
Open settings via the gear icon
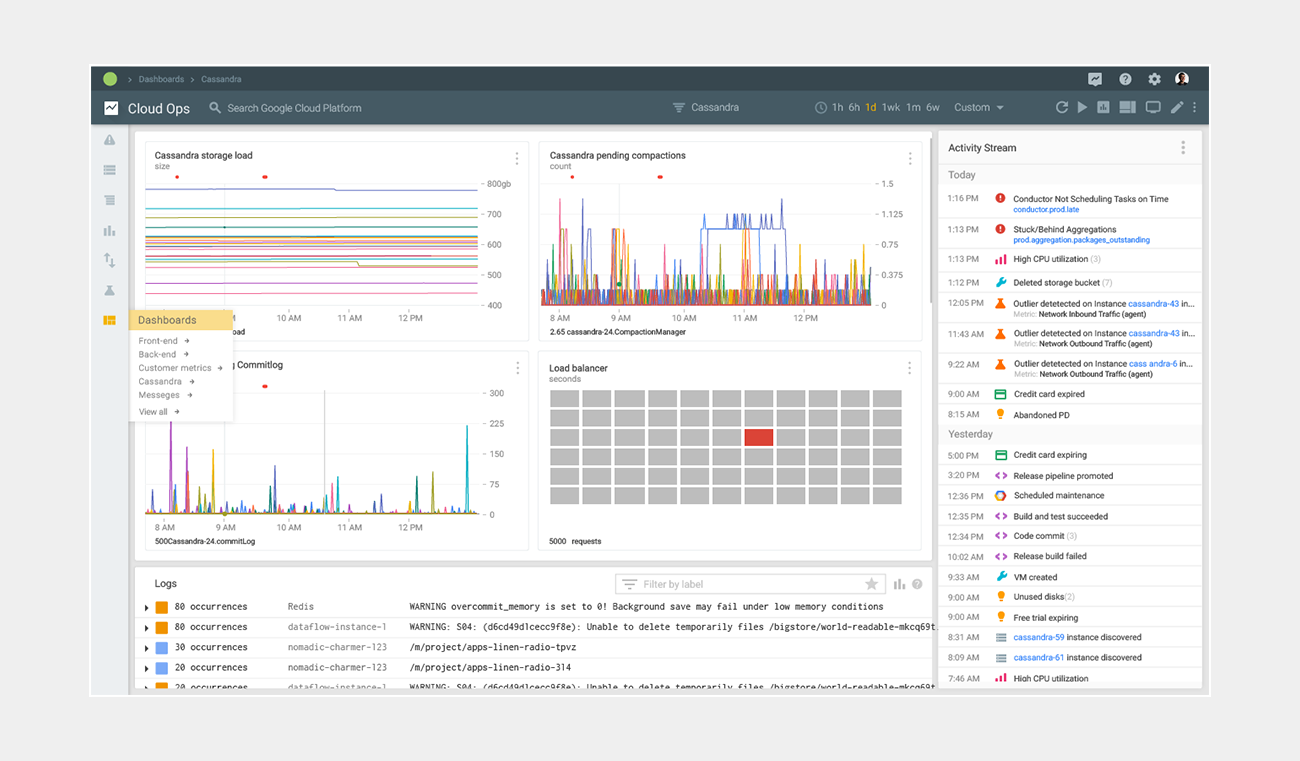[x=1154, y=79]
